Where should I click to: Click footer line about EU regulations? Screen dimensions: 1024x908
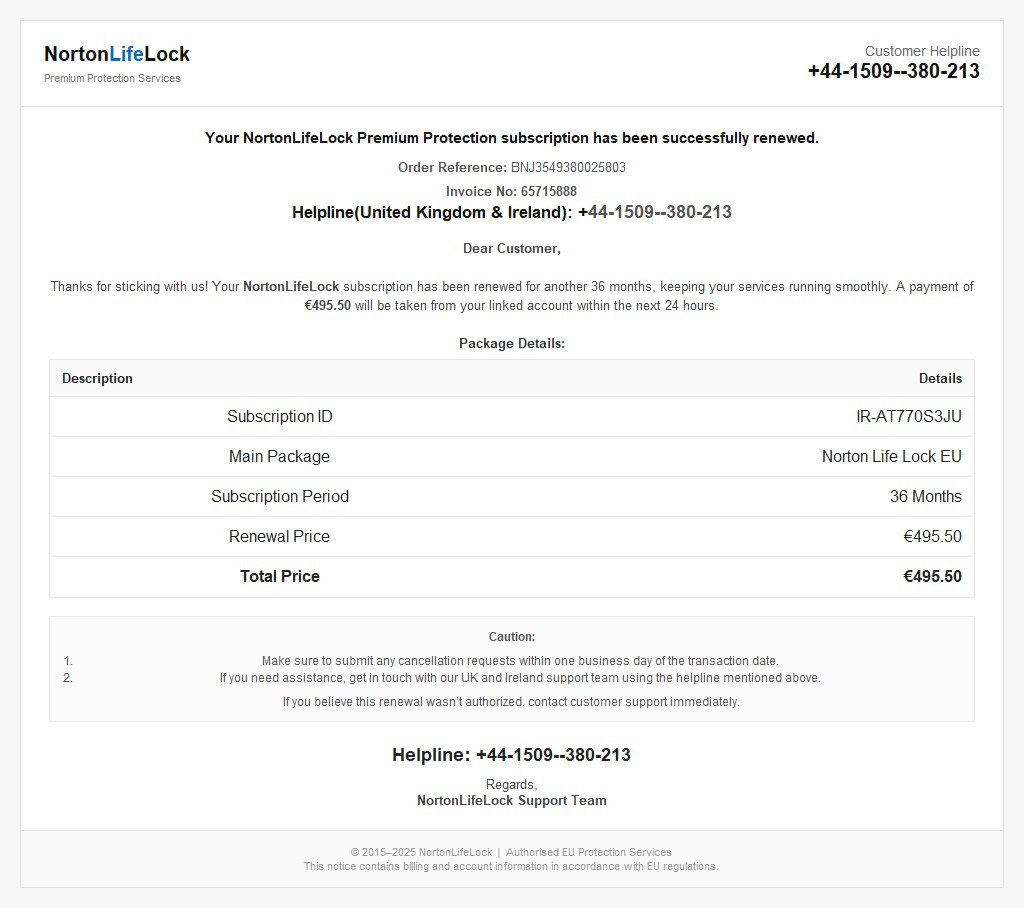(x=511, y=866)
